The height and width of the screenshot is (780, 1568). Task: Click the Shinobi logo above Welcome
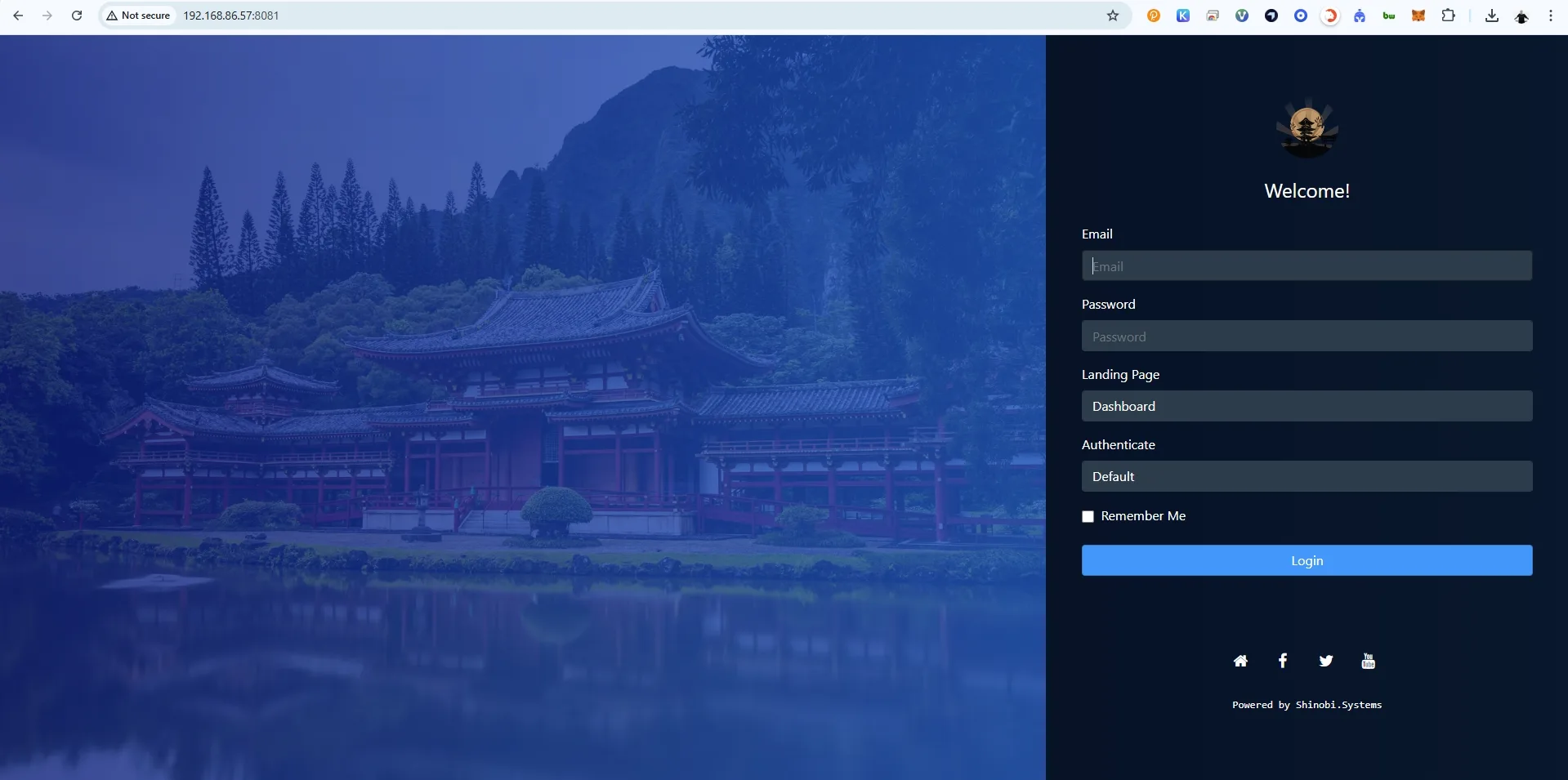(1307, 129)
